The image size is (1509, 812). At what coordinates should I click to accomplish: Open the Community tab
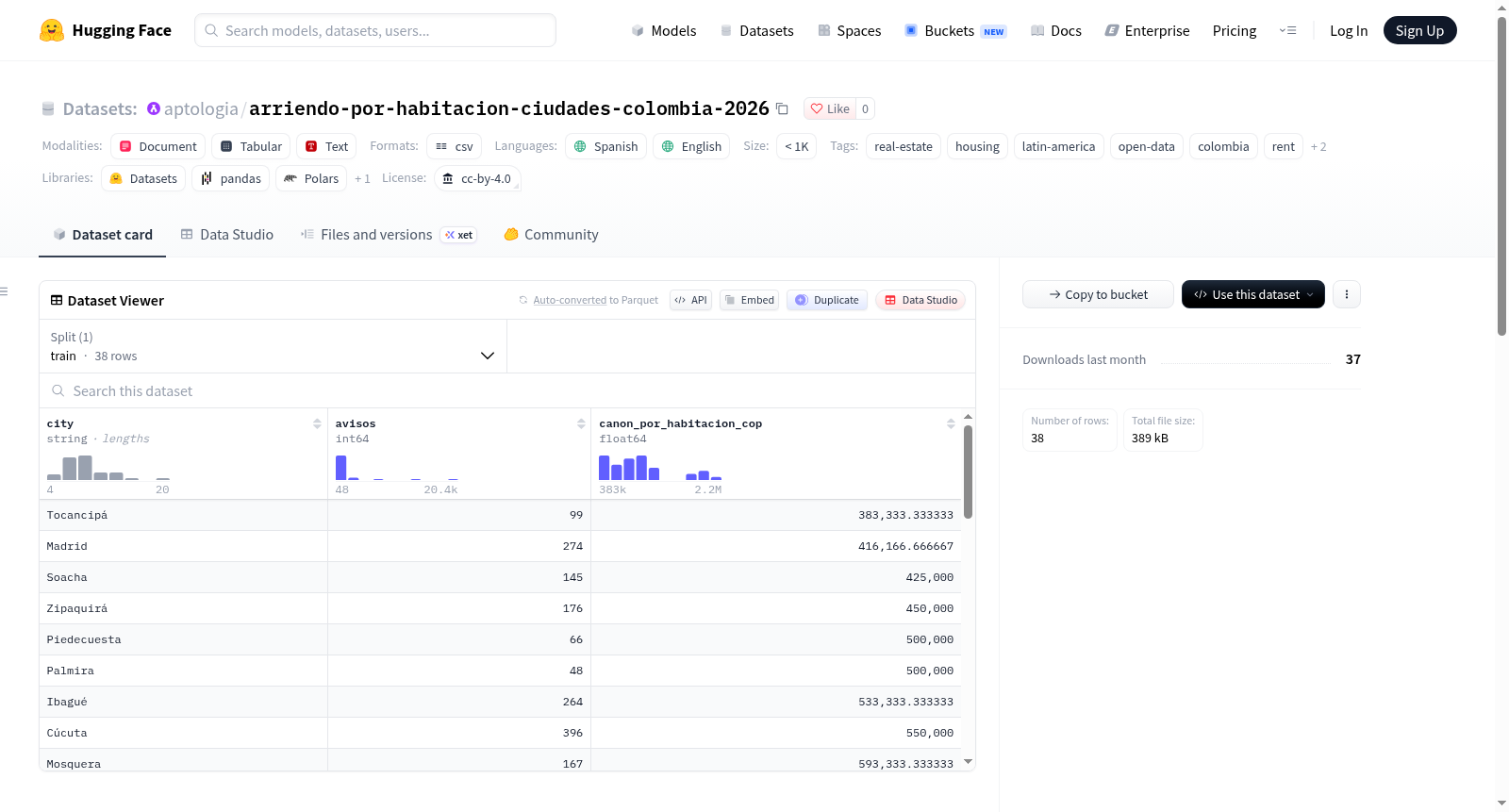[x=552, y=235]
